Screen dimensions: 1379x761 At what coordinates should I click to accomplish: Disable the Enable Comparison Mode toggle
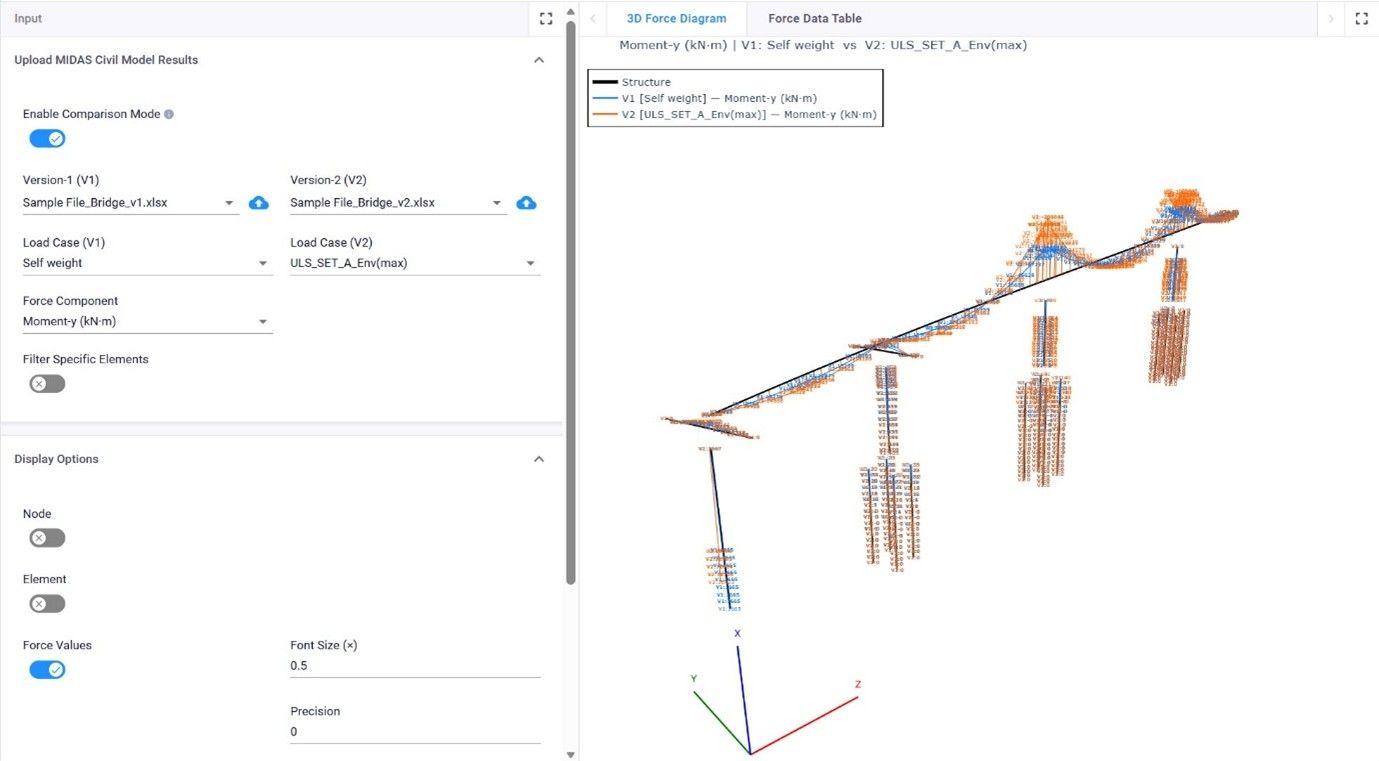click(x=47, y=139)
